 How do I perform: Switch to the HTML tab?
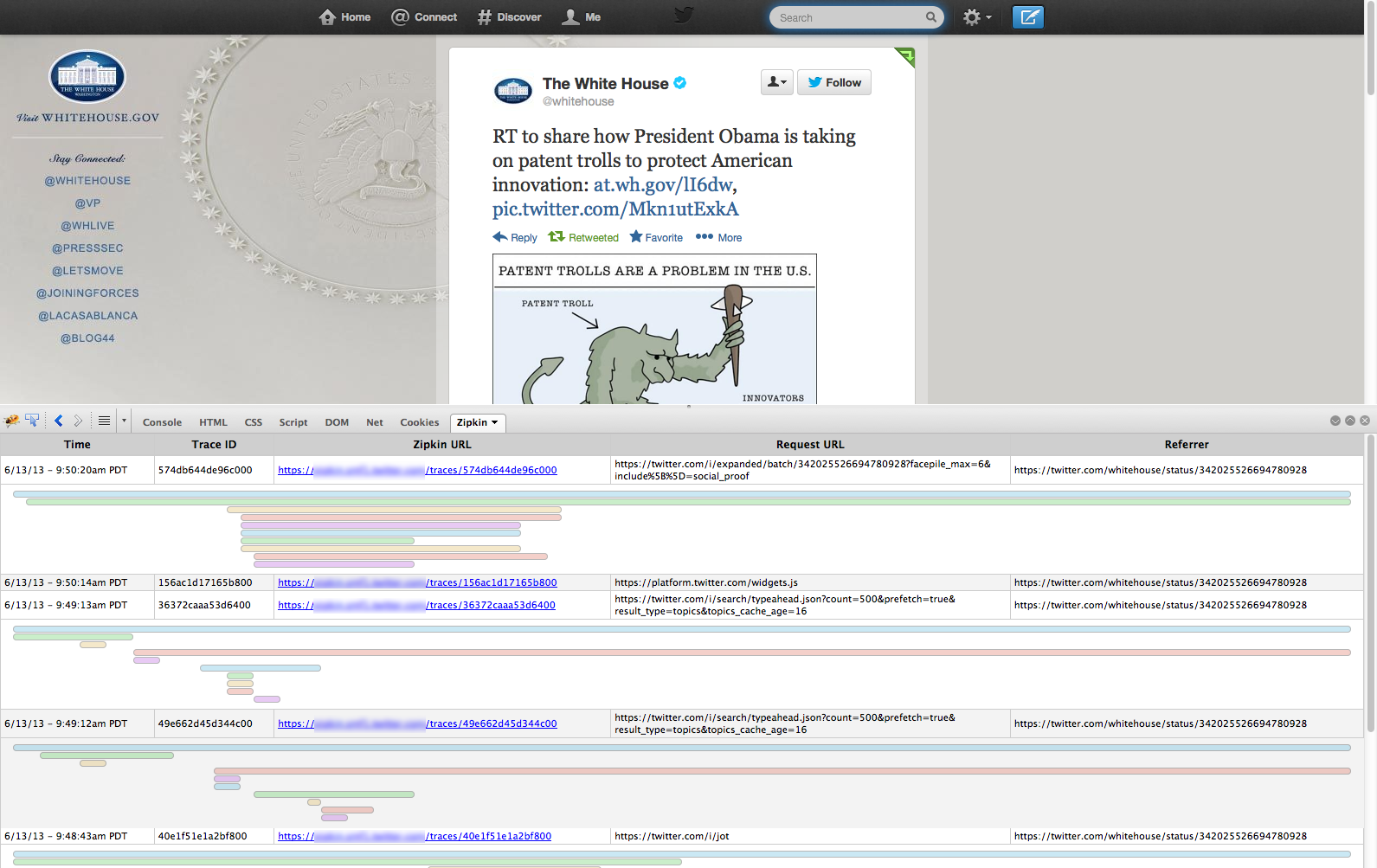(x=213, y=422)
